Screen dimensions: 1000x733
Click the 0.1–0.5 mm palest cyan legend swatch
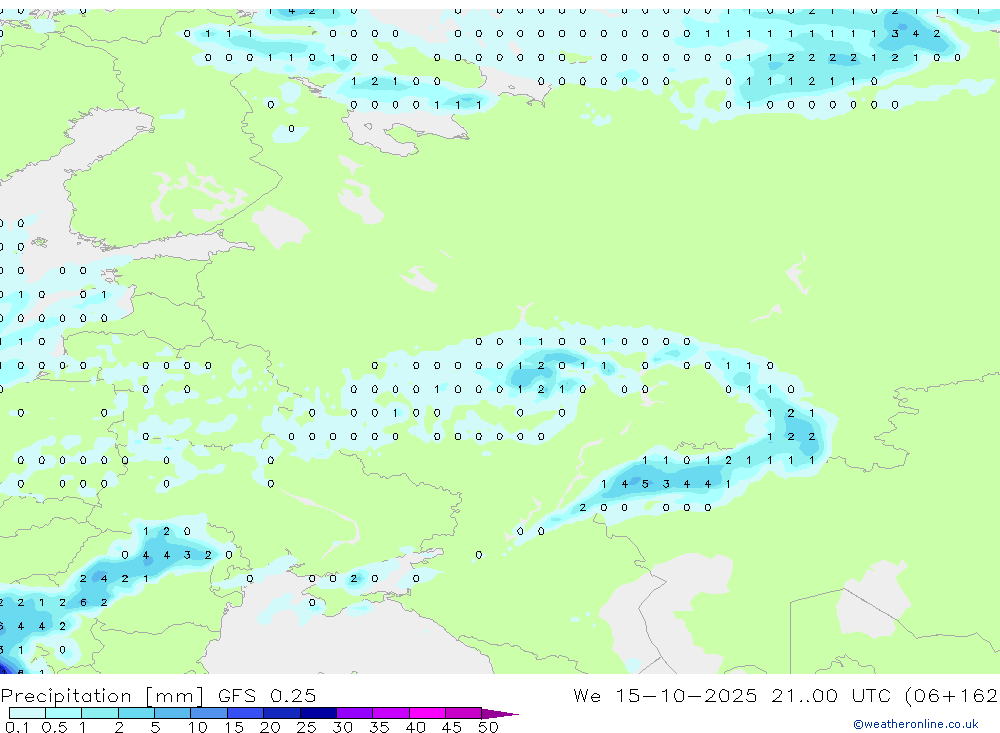(27, 713)
